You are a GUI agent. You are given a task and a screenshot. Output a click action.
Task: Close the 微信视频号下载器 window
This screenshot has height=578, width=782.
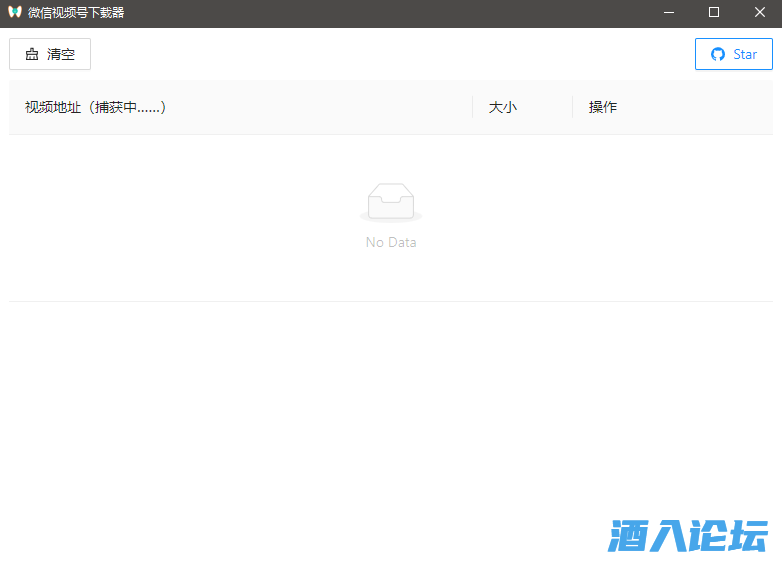tap(760, 13)
